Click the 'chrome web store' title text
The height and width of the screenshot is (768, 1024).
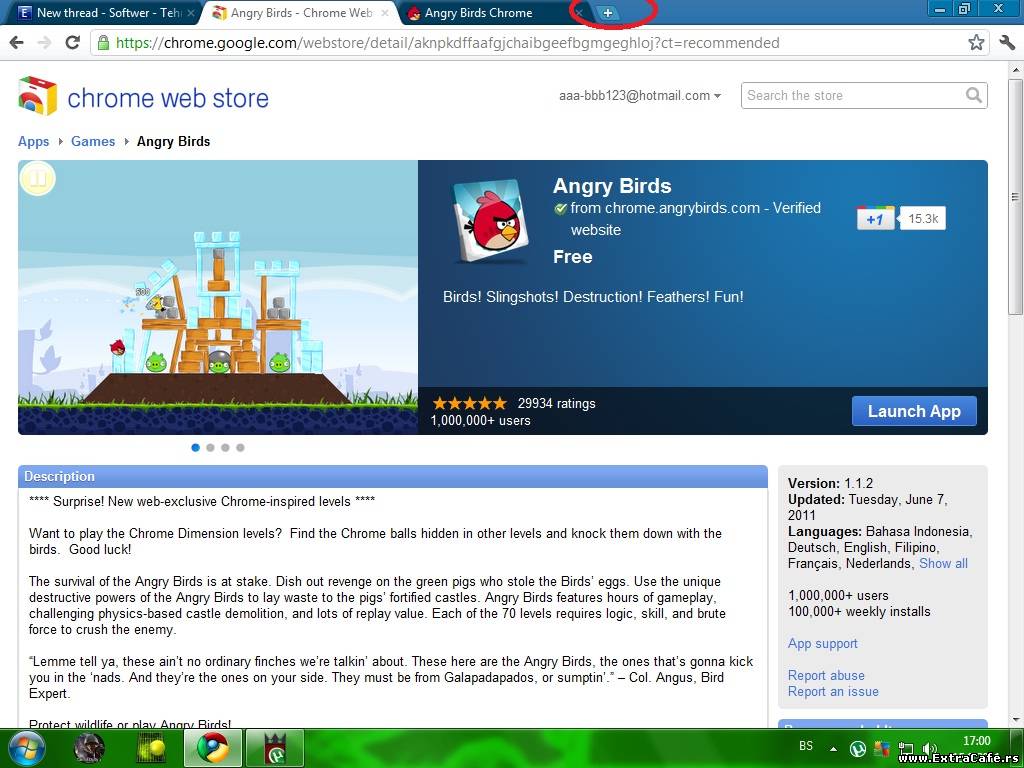(168, 98)
